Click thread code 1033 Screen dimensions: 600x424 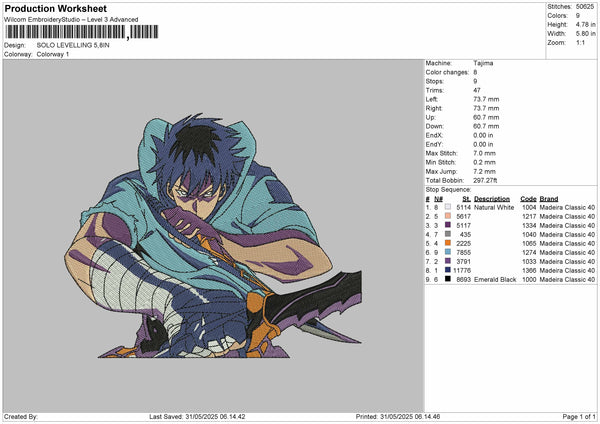(529, 261)
